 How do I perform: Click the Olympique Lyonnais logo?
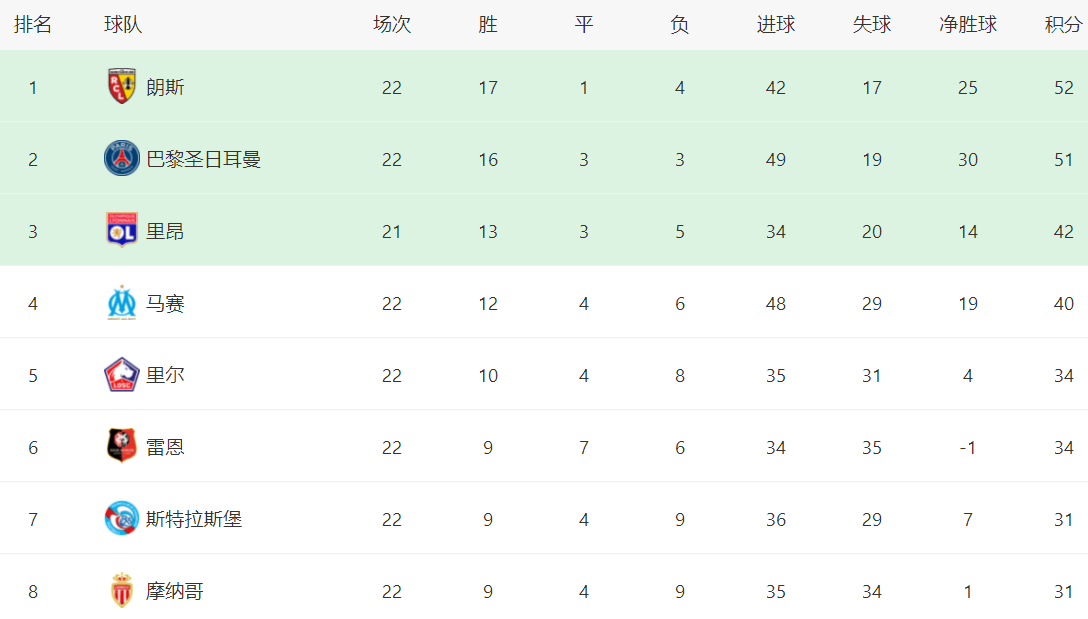pyautogui.click(x=122, y=231)
